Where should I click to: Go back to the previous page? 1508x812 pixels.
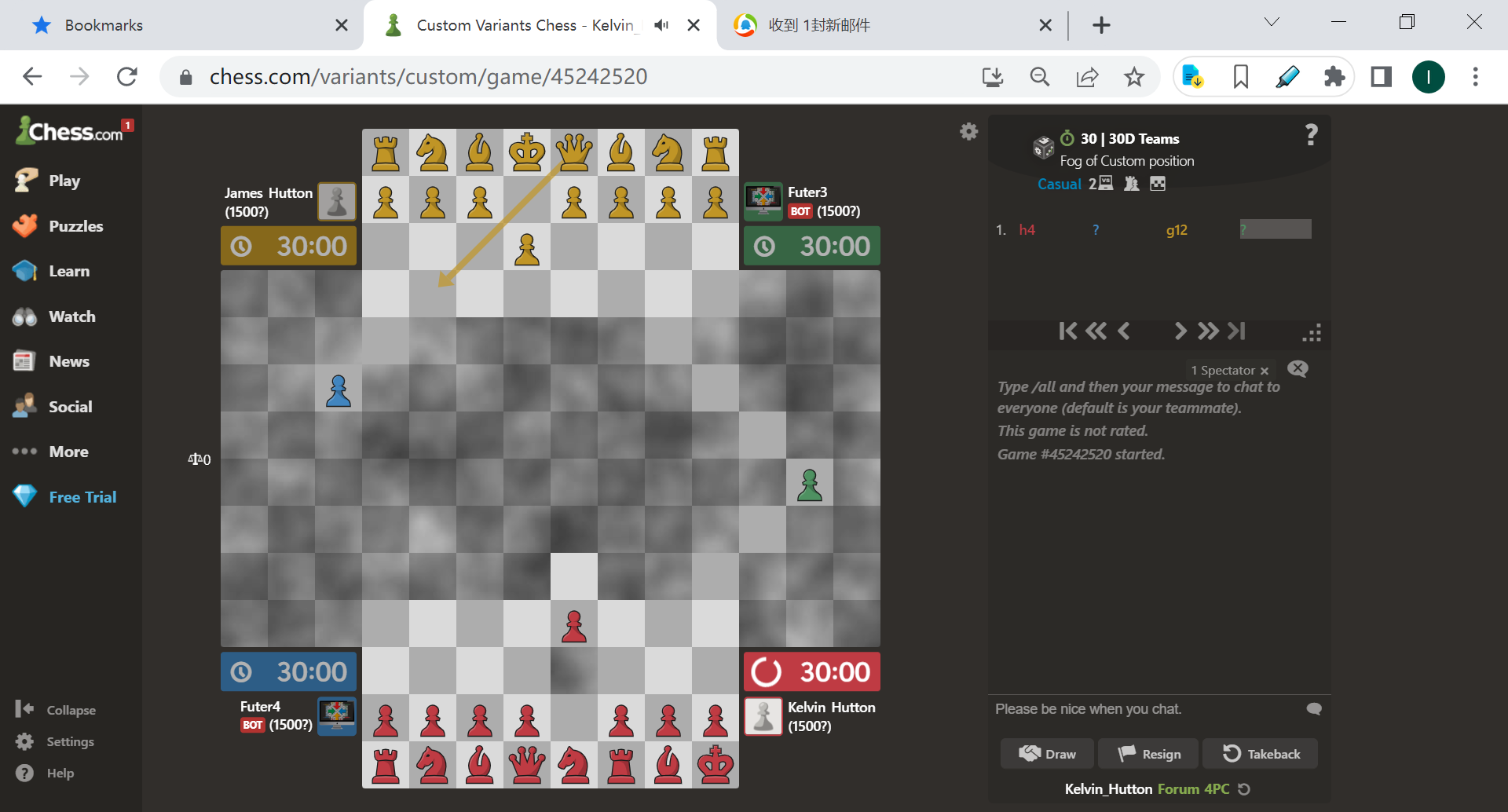click(x=32, y=77)
